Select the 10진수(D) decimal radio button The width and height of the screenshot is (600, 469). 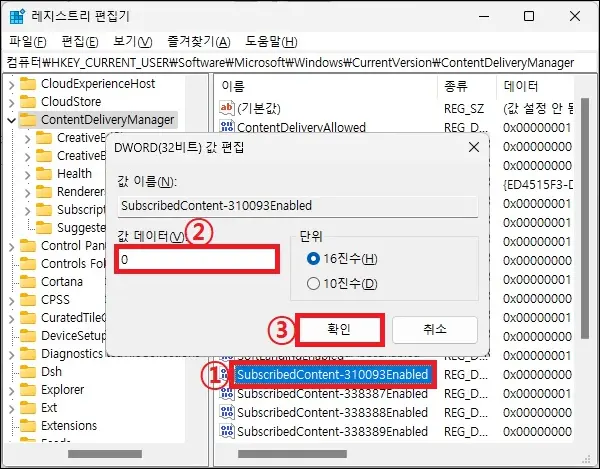313,283
